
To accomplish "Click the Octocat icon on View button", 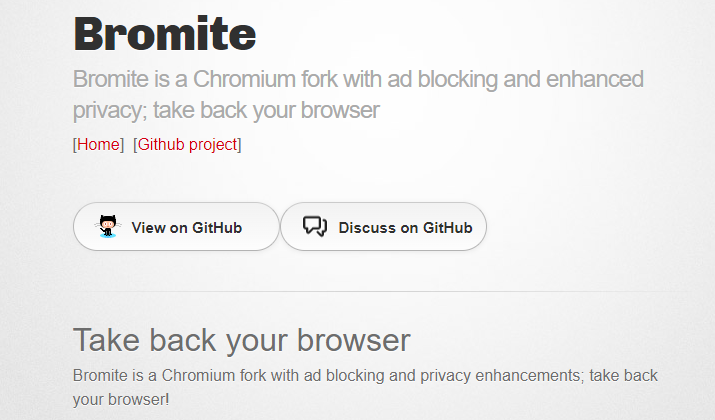I will [108, 226].
